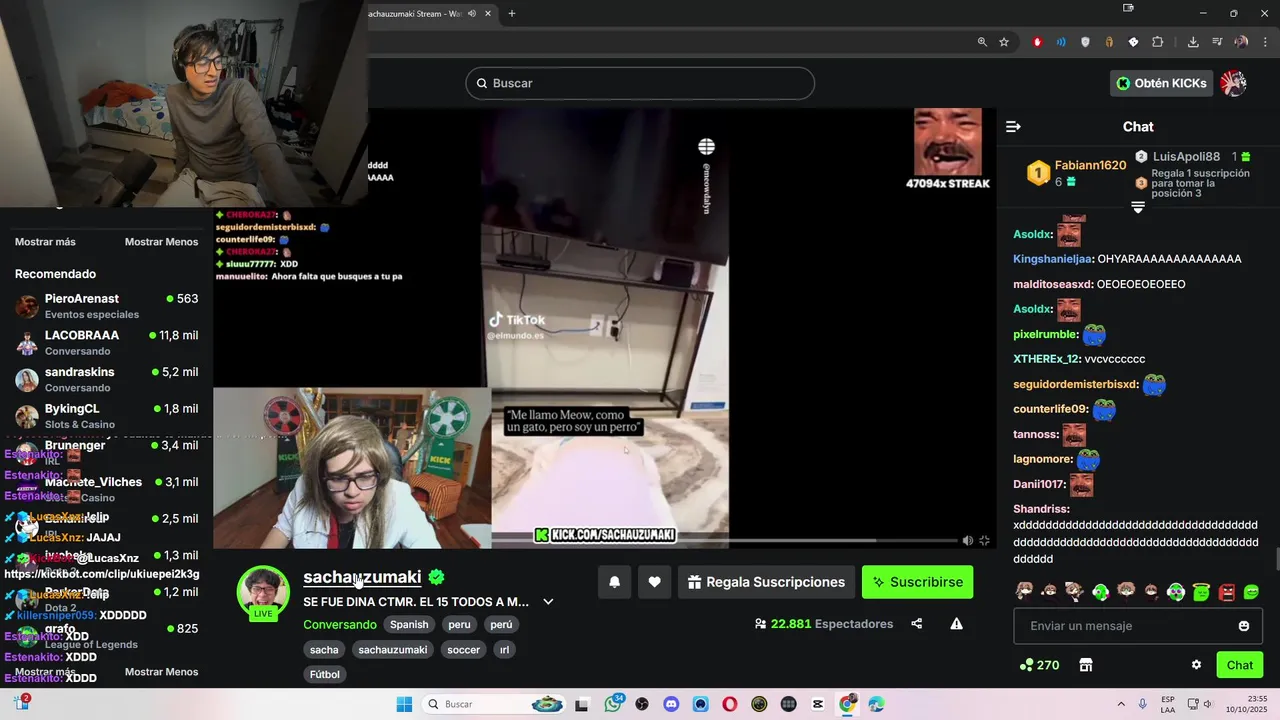Open Machete_Vilches recommended channel
The height and width of the screenshot is (720, 1280).
click(x=106, y=489)
